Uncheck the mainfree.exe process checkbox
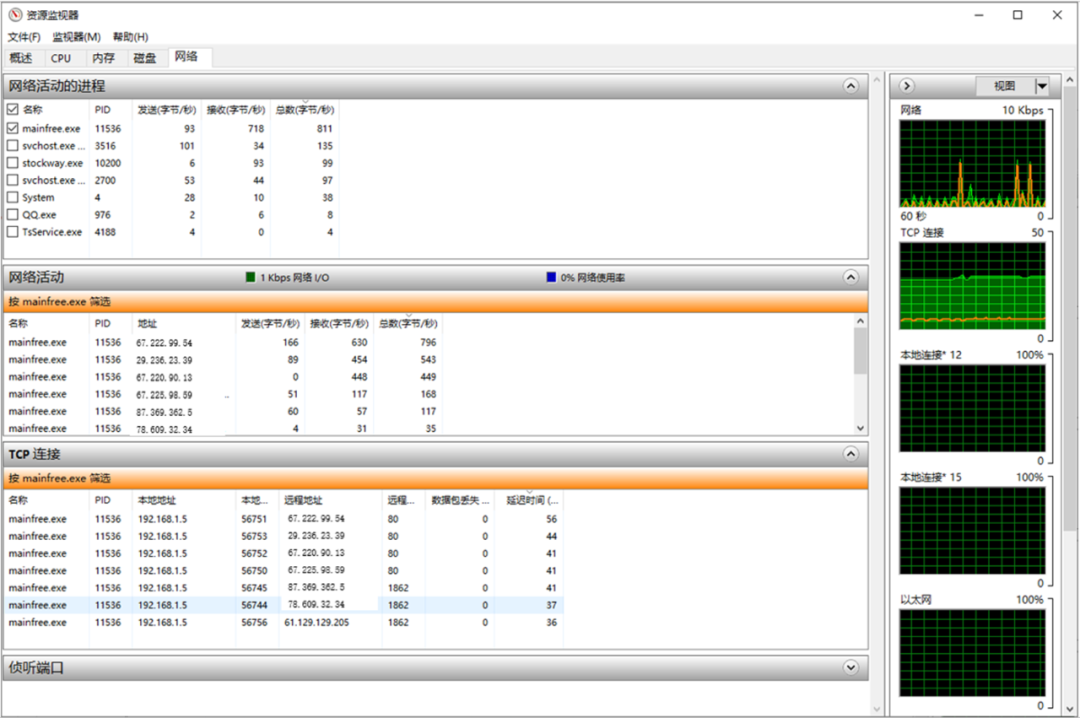 tap(13, 128)
